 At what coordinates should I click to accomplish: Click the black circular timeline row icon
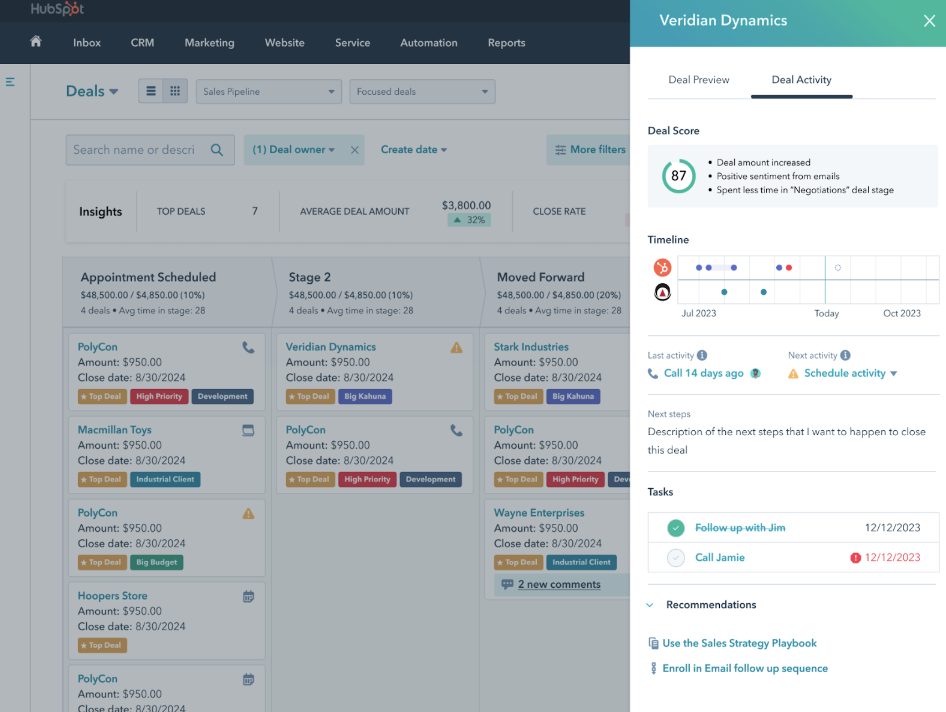662,293
